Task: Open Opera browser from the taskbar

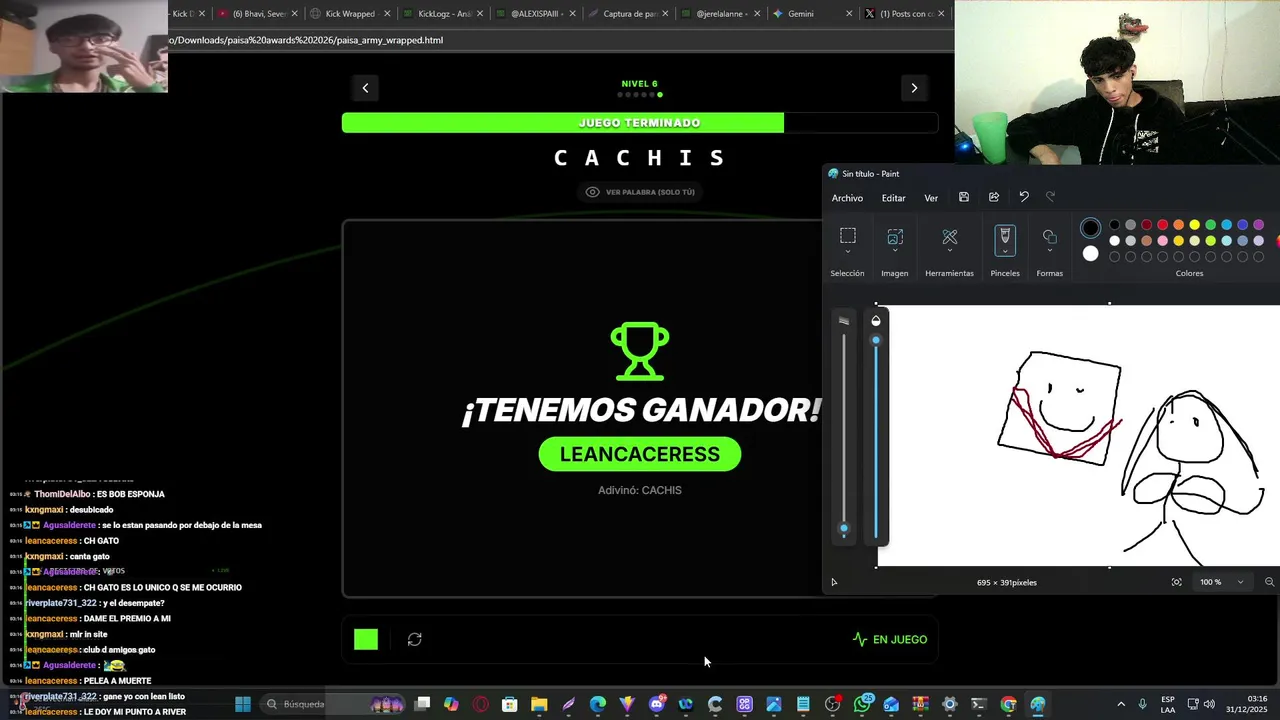Action: [481, 704]
